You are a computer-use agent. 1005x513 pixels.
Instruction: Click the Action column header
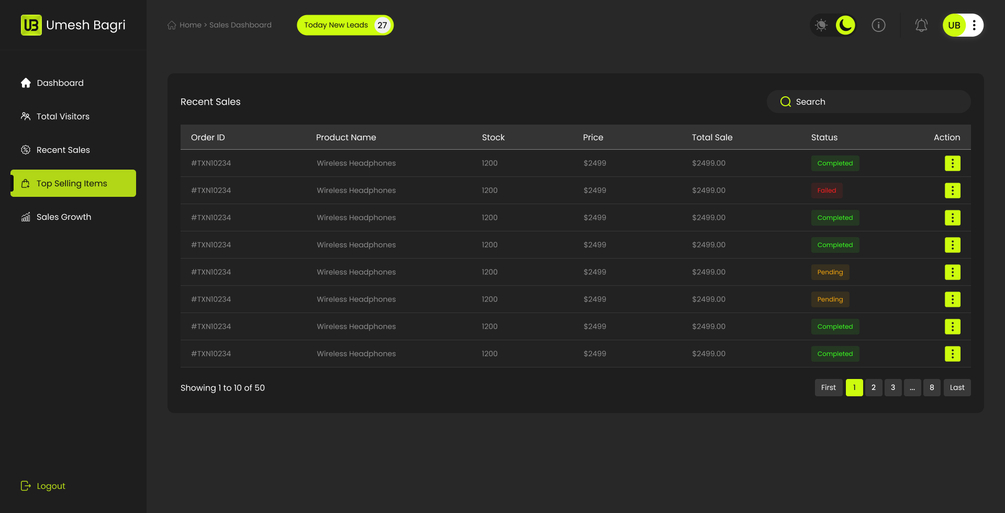point(947,137)
